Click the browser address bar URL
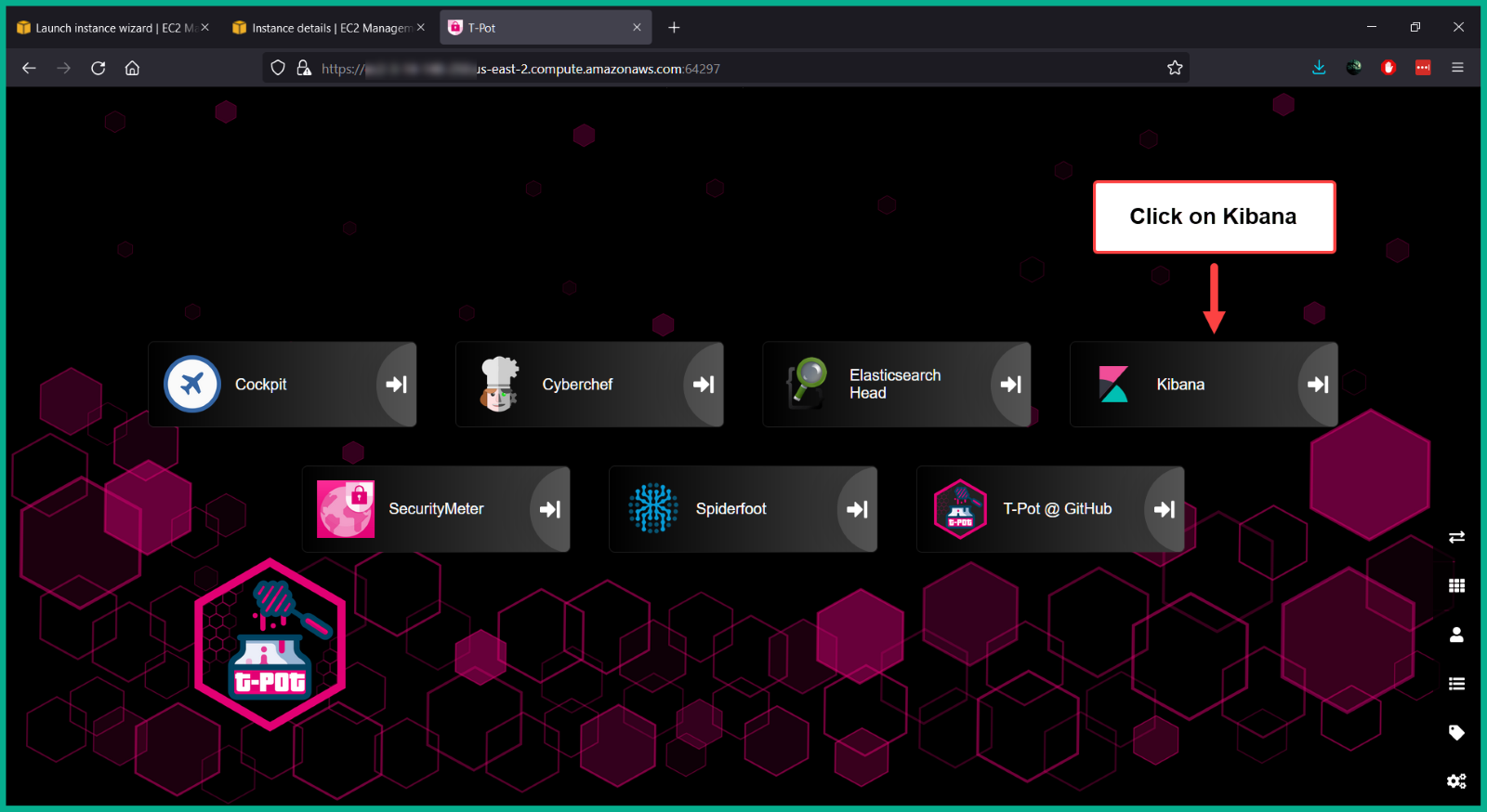The height and width of the screenshot is (812, 1487). tap(520, 69)
